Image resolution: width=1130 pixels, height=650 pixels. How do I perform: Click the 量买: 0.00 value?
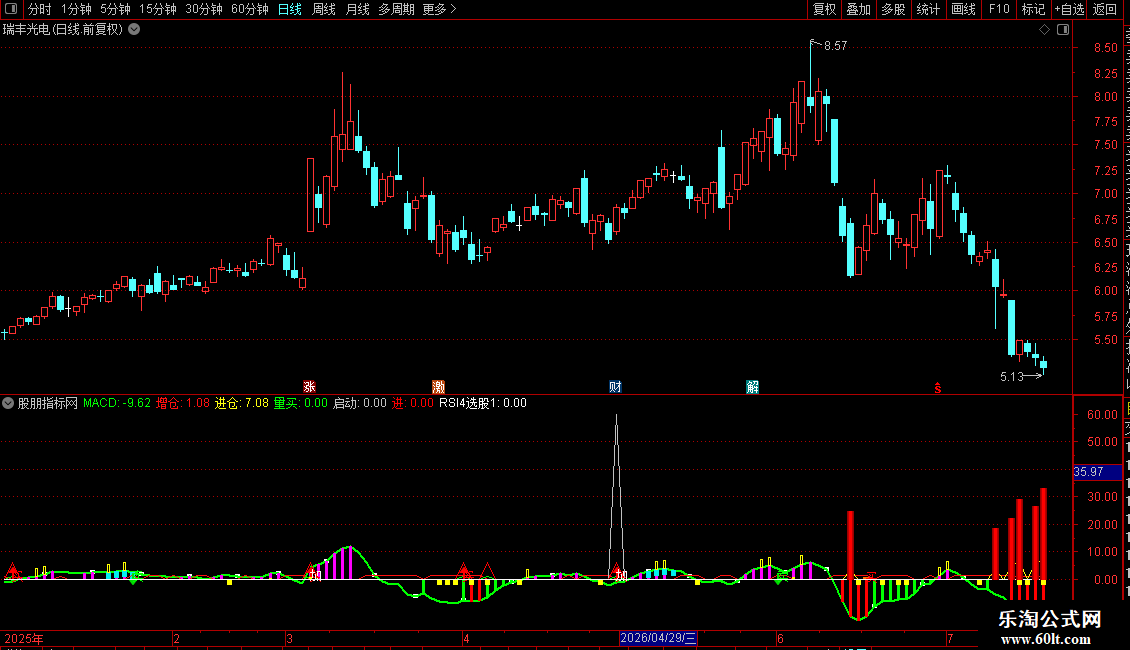coord(301,404)
